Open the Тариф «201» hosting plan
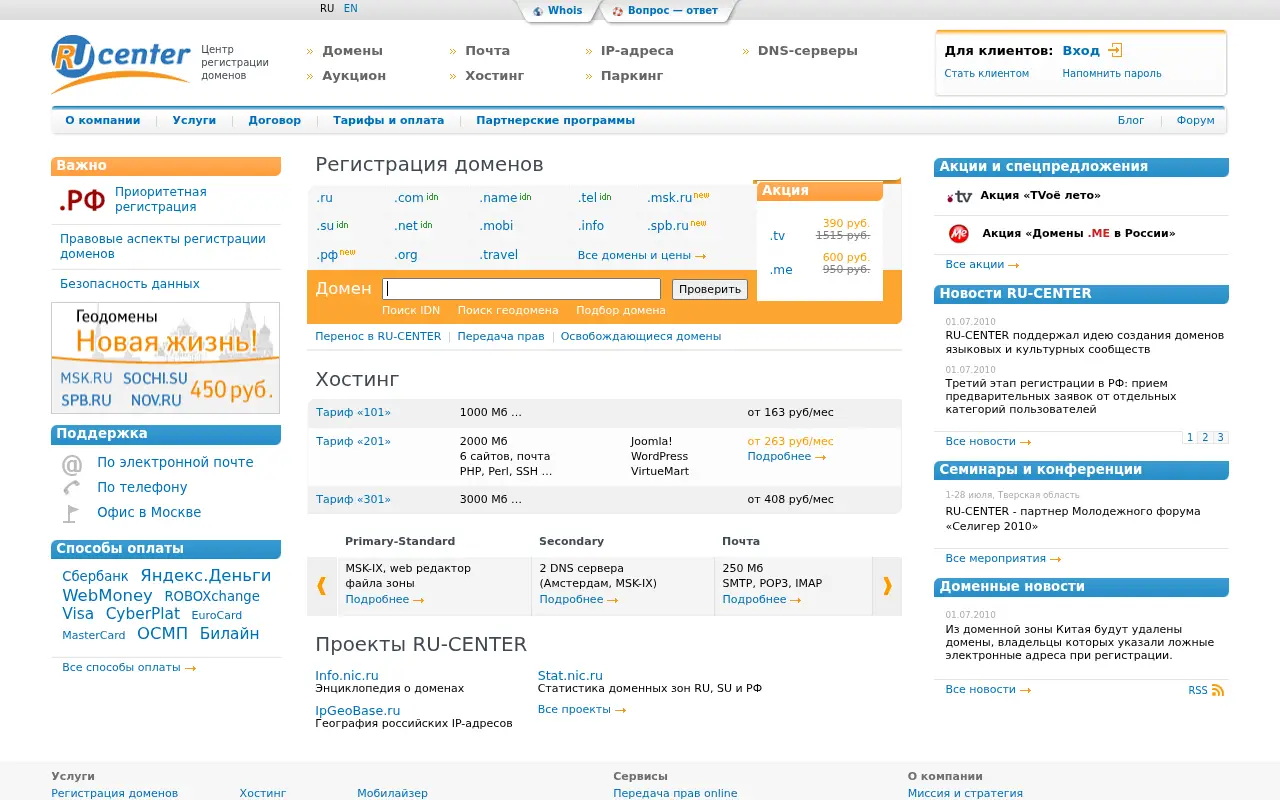This screenshot has width=1280, height=800. coord(353,442)
